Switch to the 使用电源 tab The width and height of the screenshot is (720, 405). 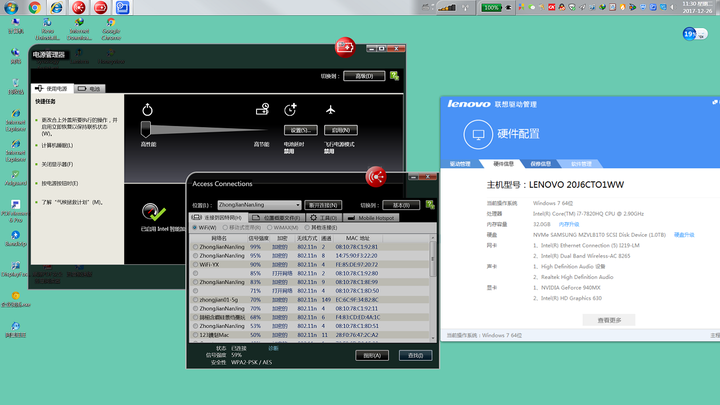(52, 88)
